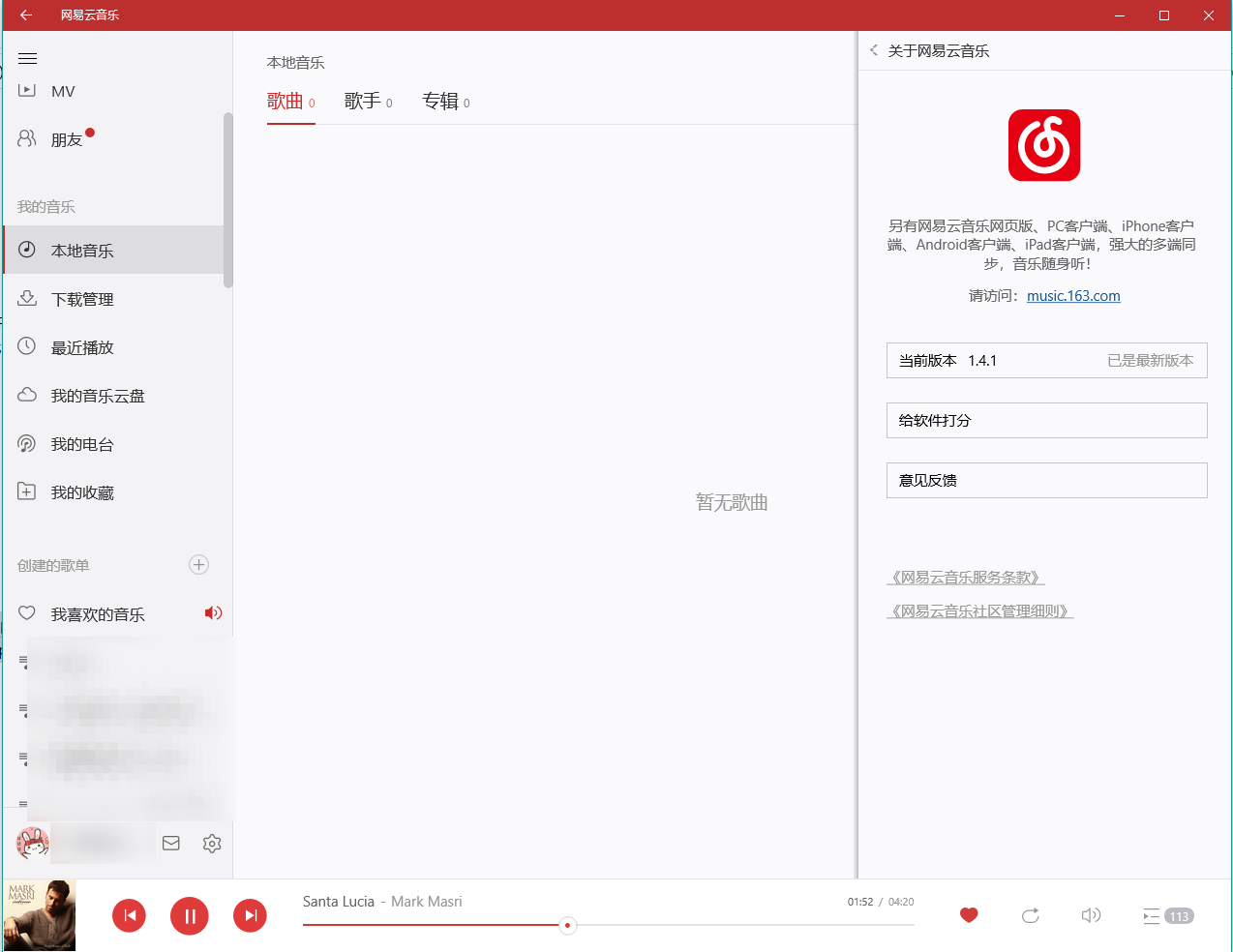Click 意见反馈 button
The image size is (1233, 952).
coord(1047,481)
